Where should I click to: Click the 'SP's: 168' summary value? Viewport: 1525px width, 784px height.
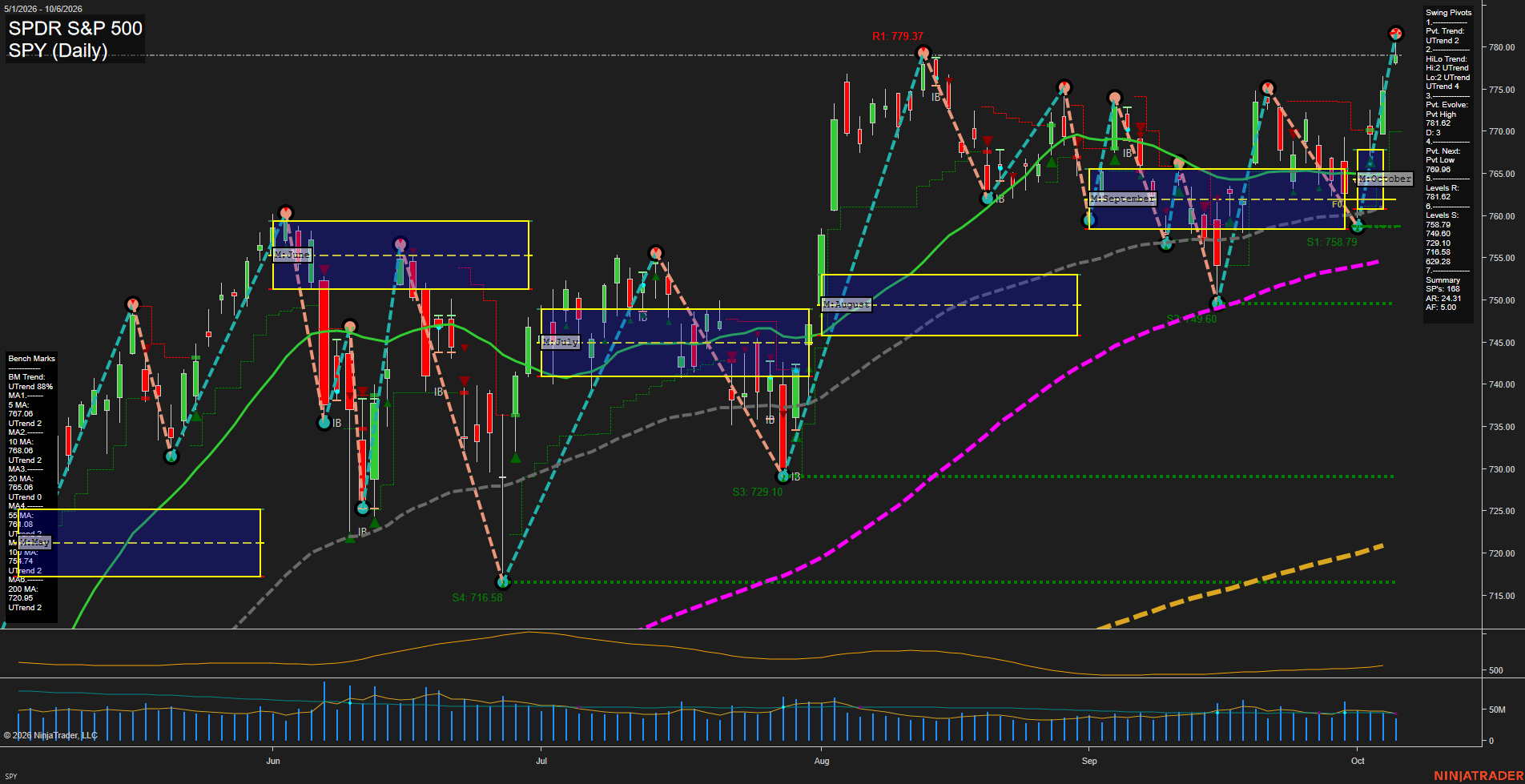point(1443,289)
